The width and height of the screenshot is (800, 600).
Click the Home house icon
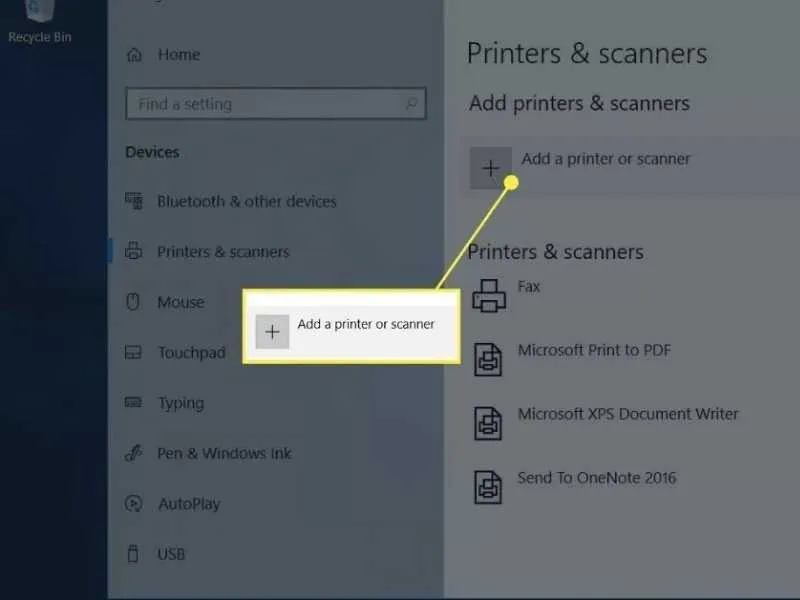click(134, 56)
